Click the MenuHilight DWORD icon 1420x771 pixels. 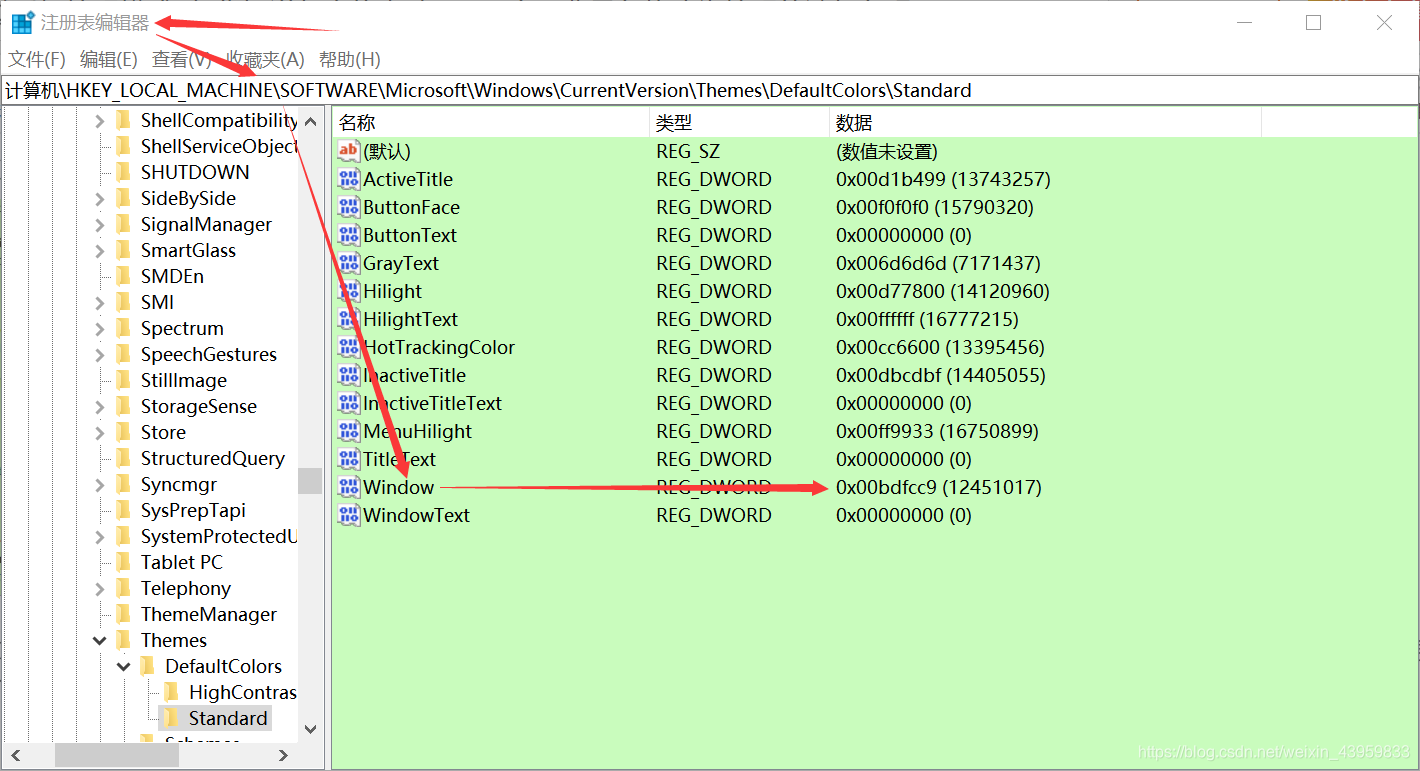click(x=348, y=432)
